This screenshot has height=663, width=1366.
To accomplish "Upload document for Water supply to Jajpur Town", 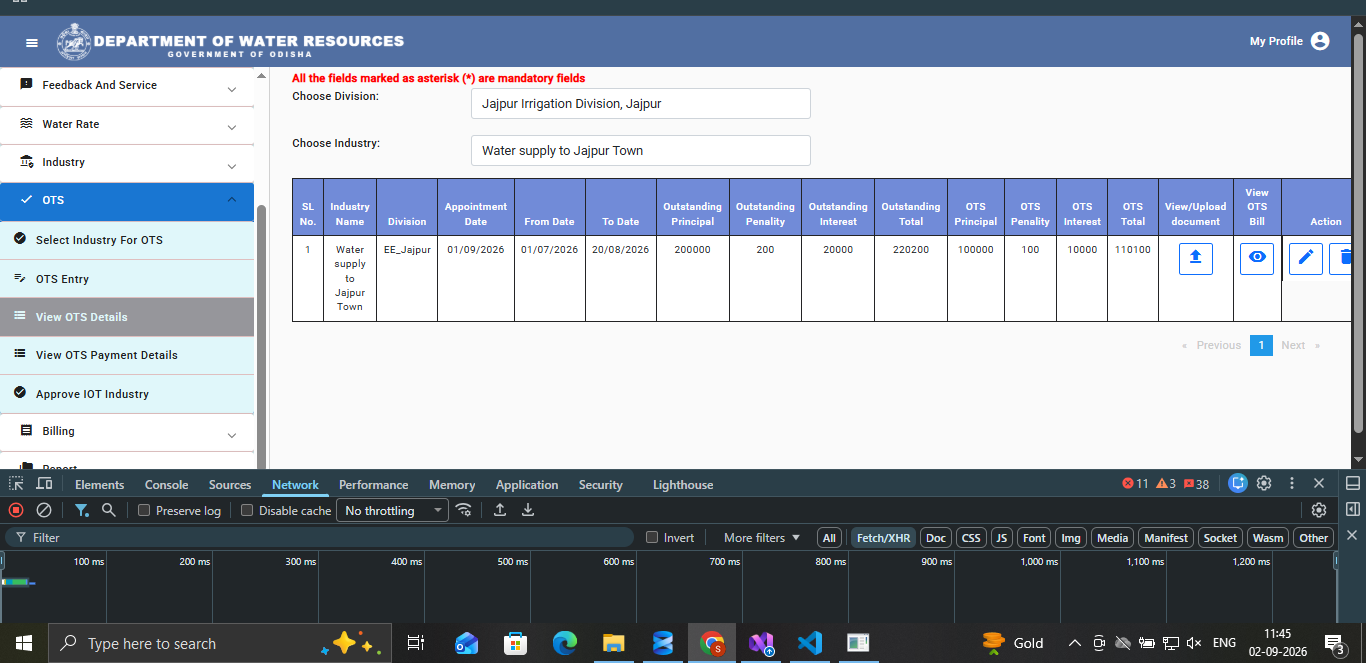I will pyautogui.click(x=1195, y=258).
